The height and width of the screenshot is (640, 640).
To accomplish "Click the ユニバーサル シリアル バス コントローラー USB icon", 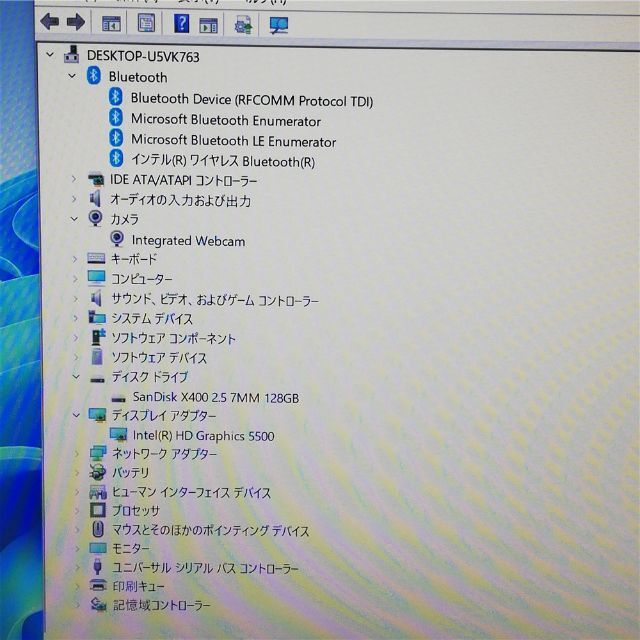I will [x=97, y=567].
